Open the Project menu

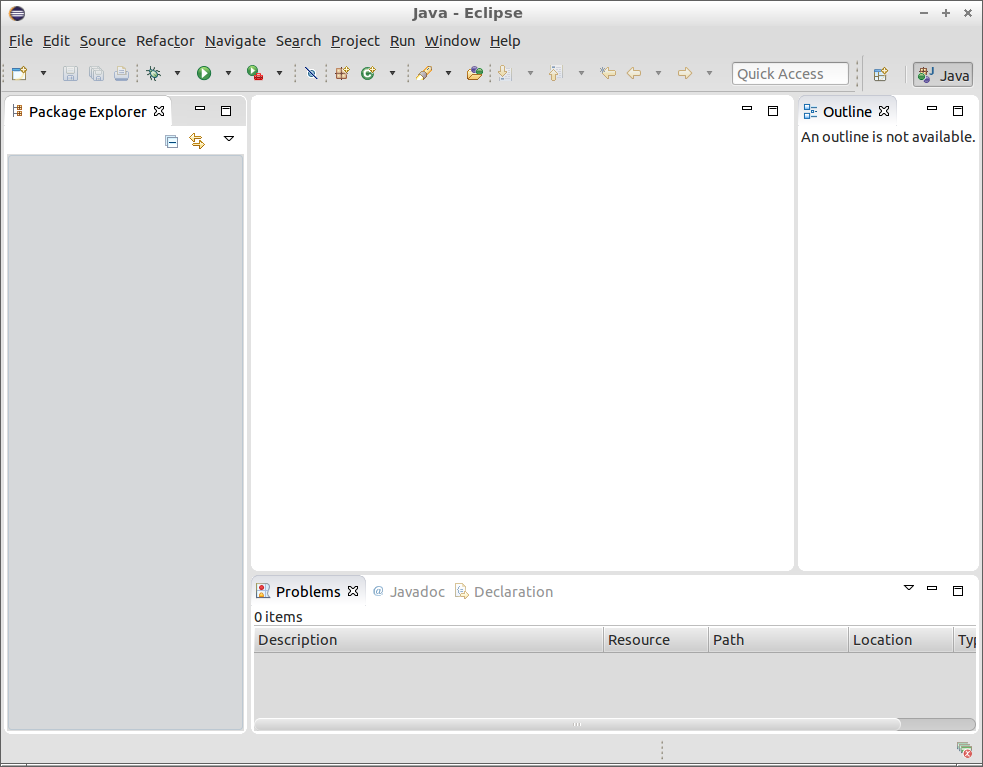coord(355,41)
